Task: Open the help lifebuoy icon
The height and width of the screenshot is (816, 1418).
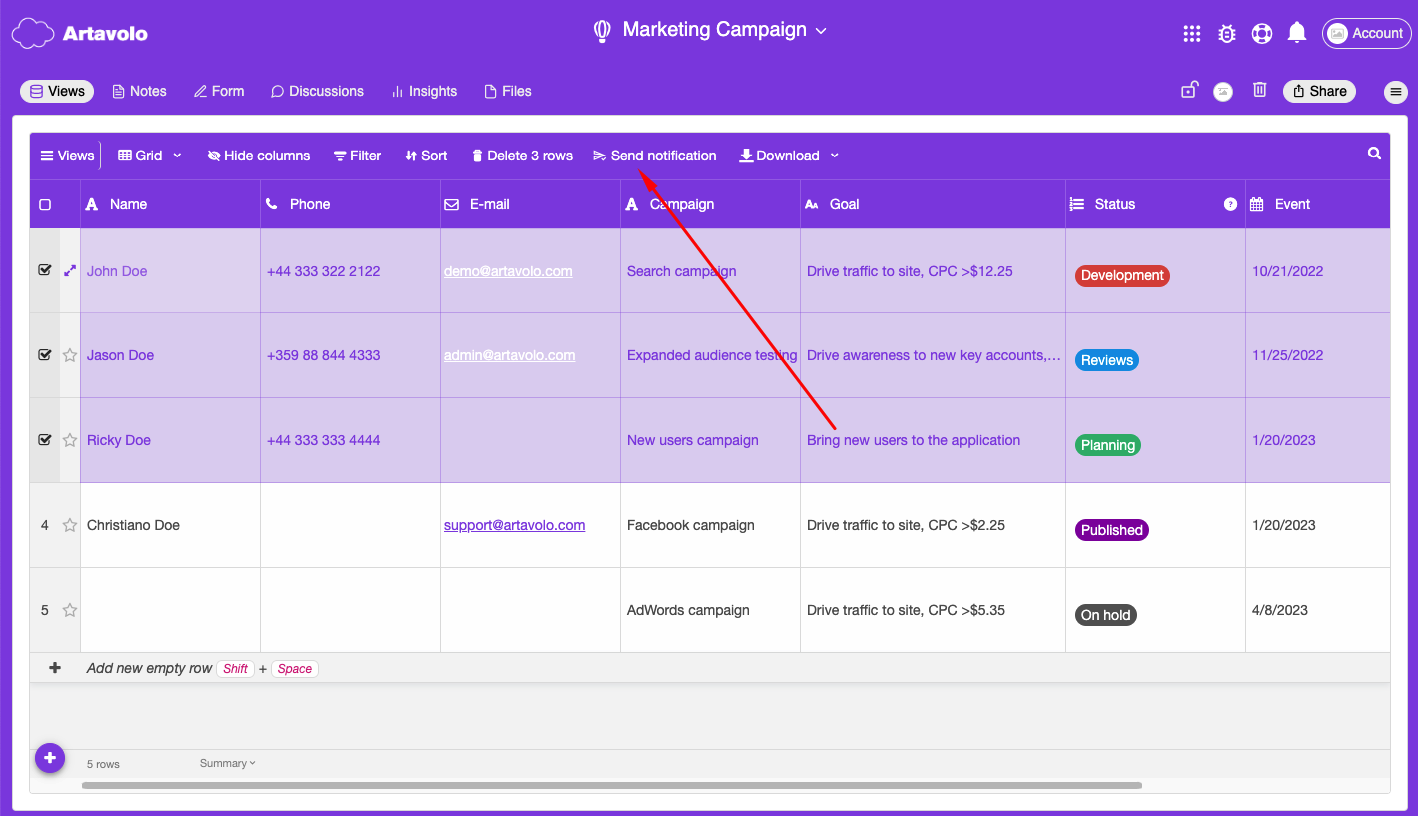Action: click(1262, 33)
